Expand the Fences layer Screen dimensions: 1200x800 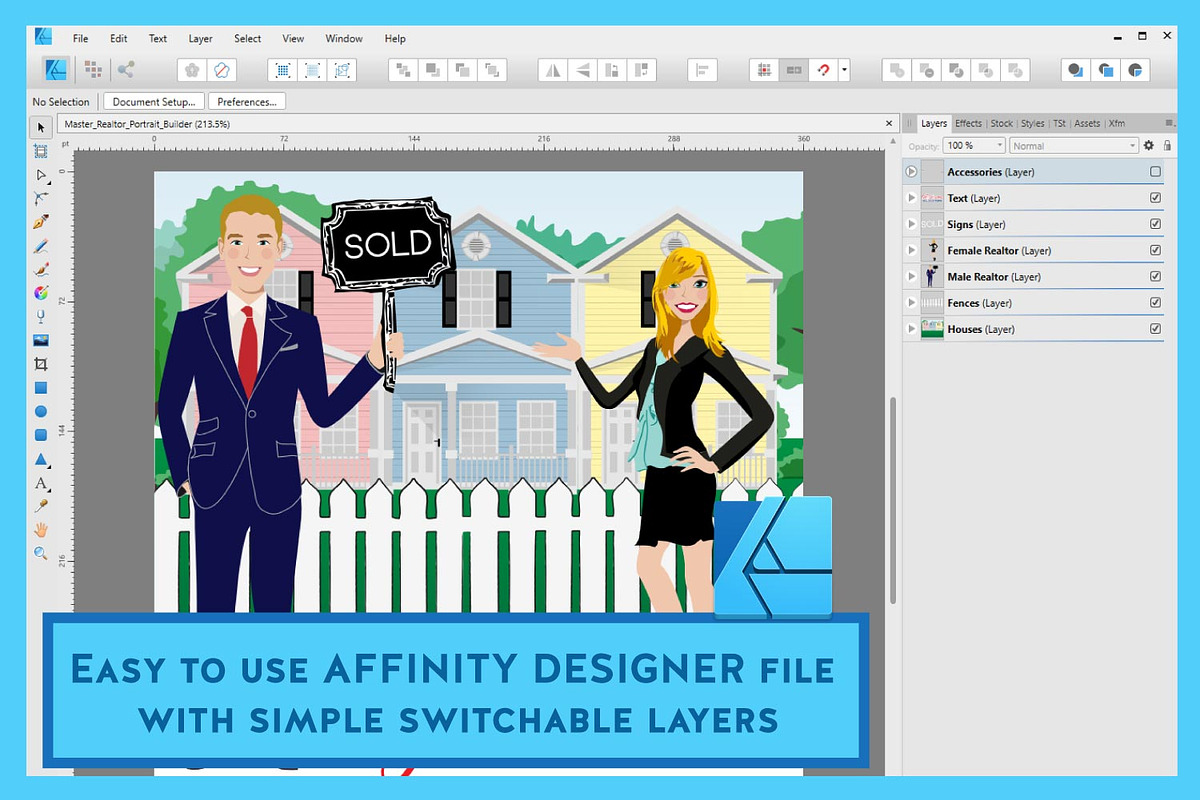tap(911, 302)
